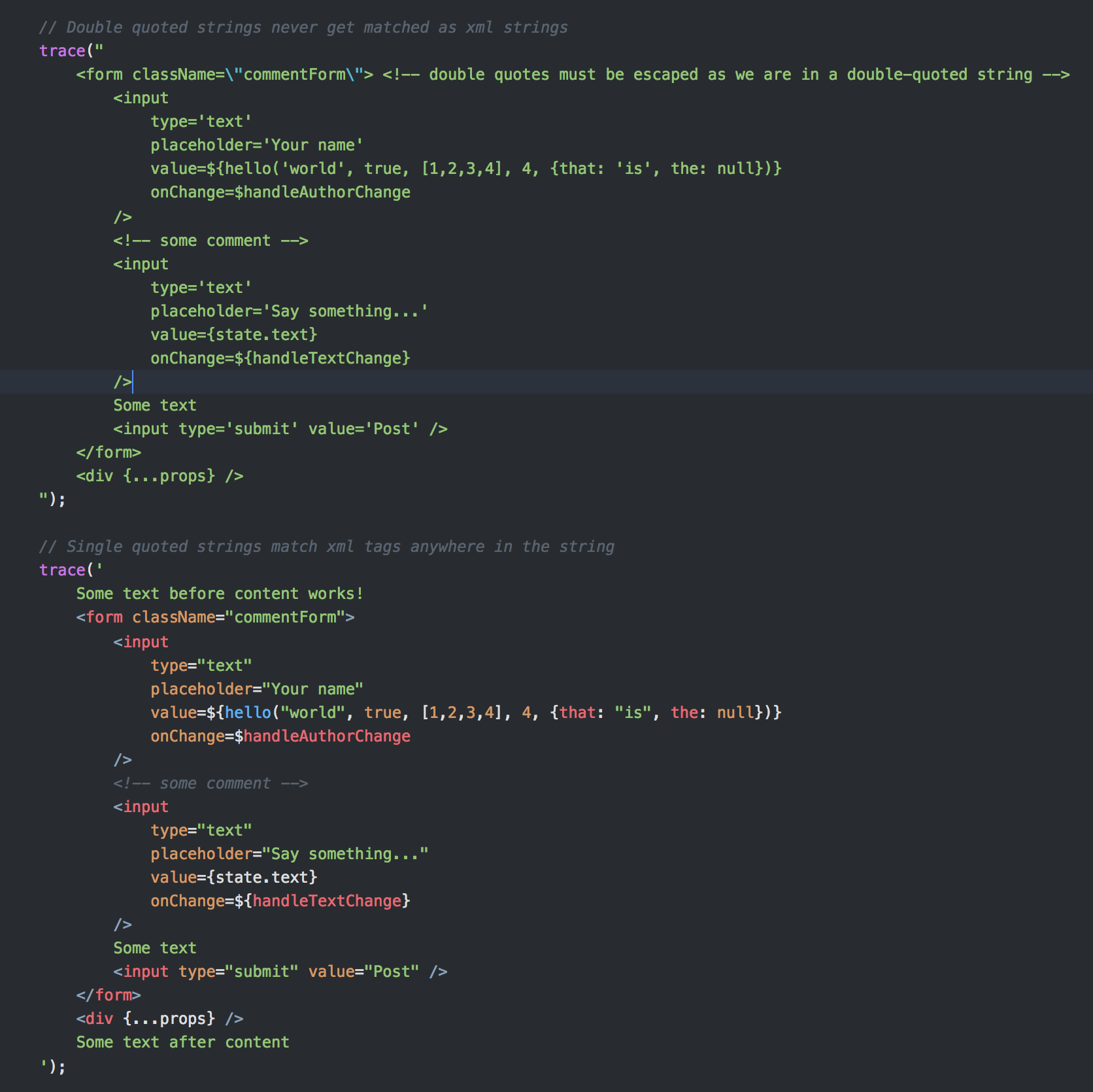The image size is (1093, 1092).
Task: Click the all-green onChange=${handleTextChange} line
Action: (280, 358)
